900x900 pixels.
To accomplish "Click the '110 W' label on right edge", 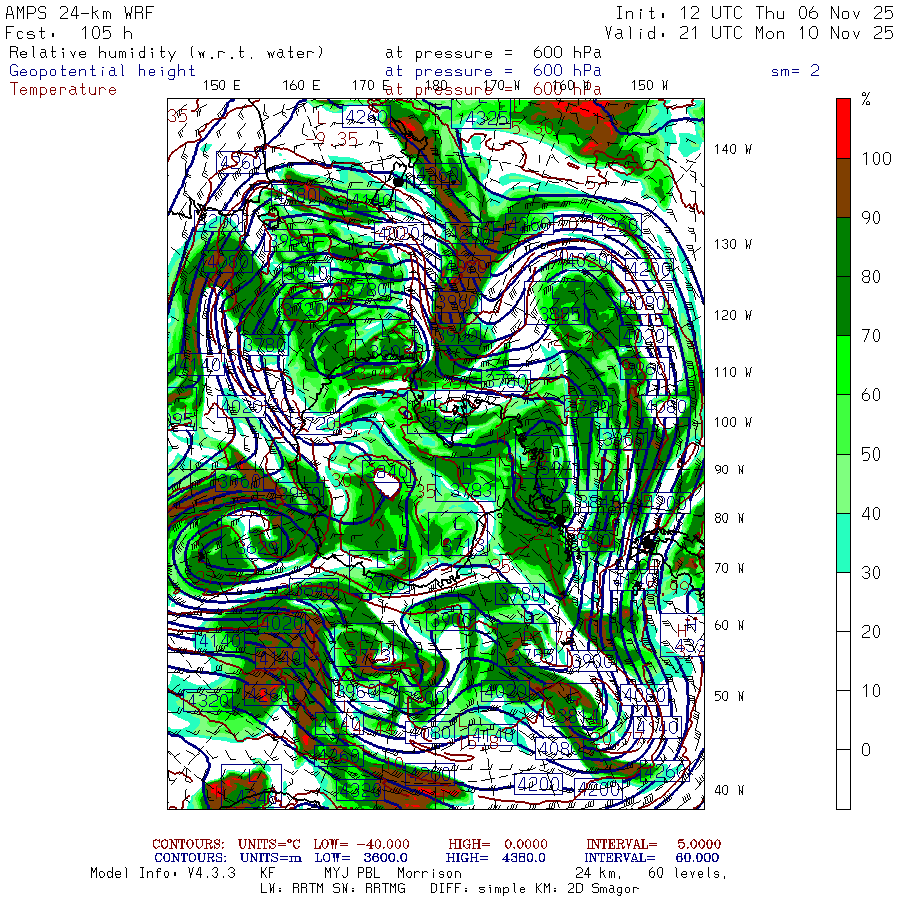I will pyautogui.click(x=733, y=372).
